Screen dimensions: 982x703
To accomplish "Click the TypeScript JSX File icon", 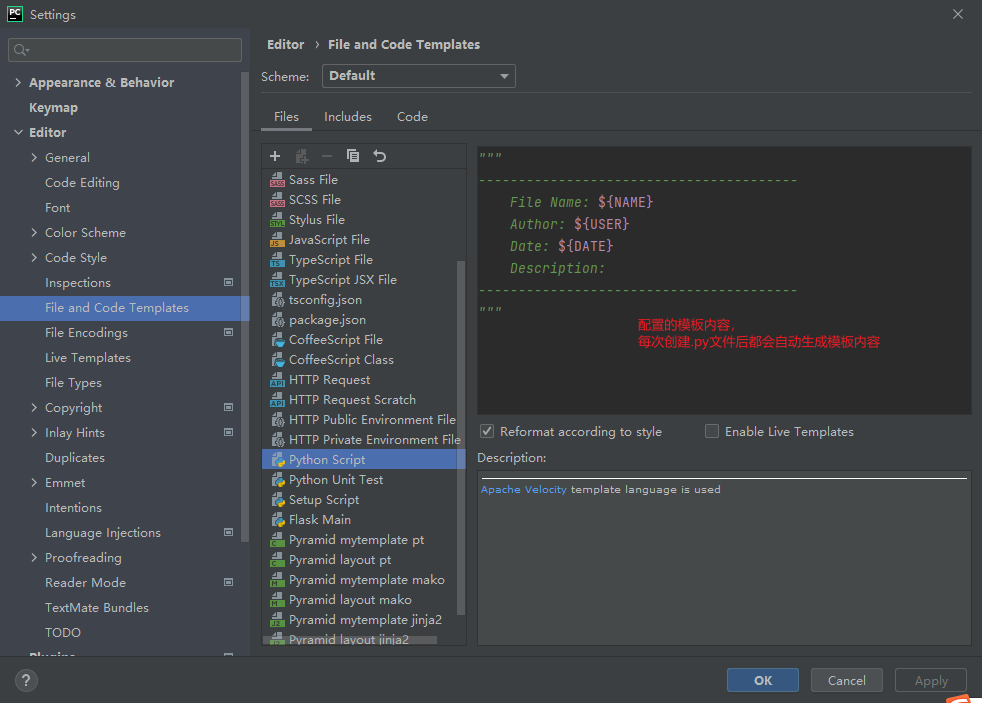I will (x=277, y=280).
